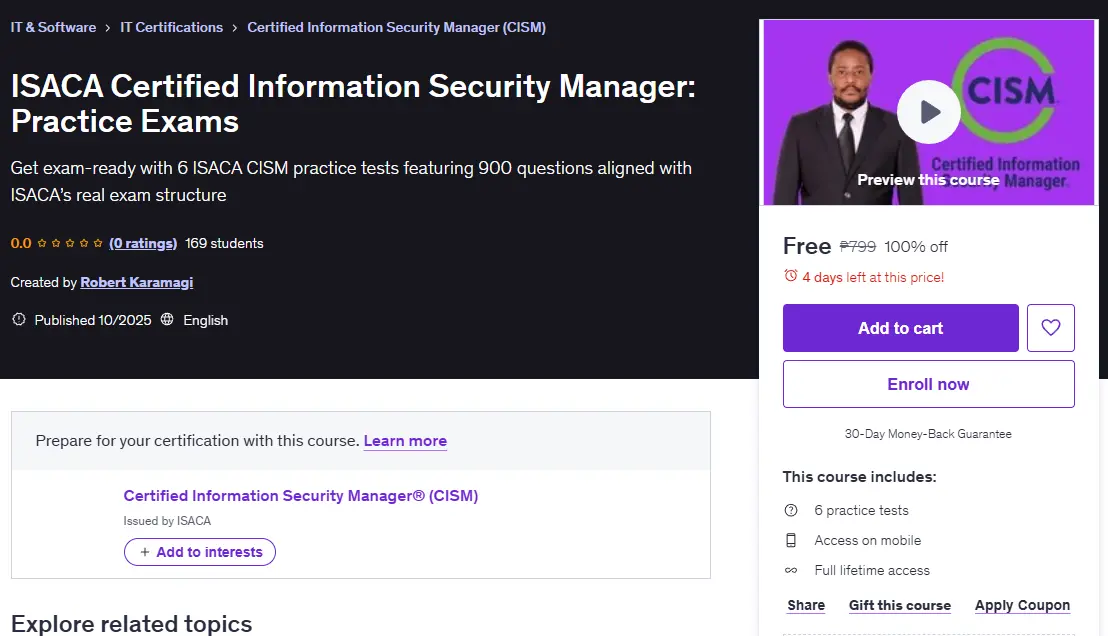Click Enroll now button

929,384
